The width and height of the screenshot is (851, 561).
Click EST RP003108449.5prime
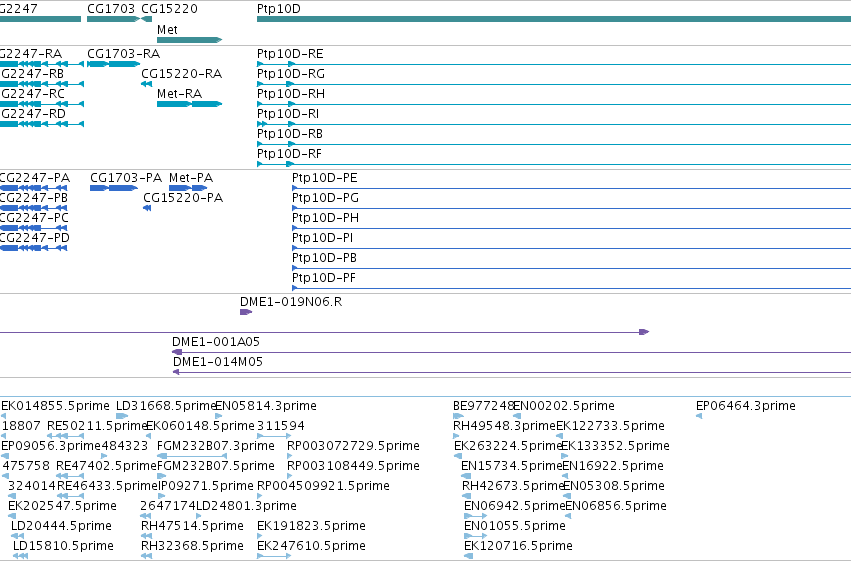(353, 466)
